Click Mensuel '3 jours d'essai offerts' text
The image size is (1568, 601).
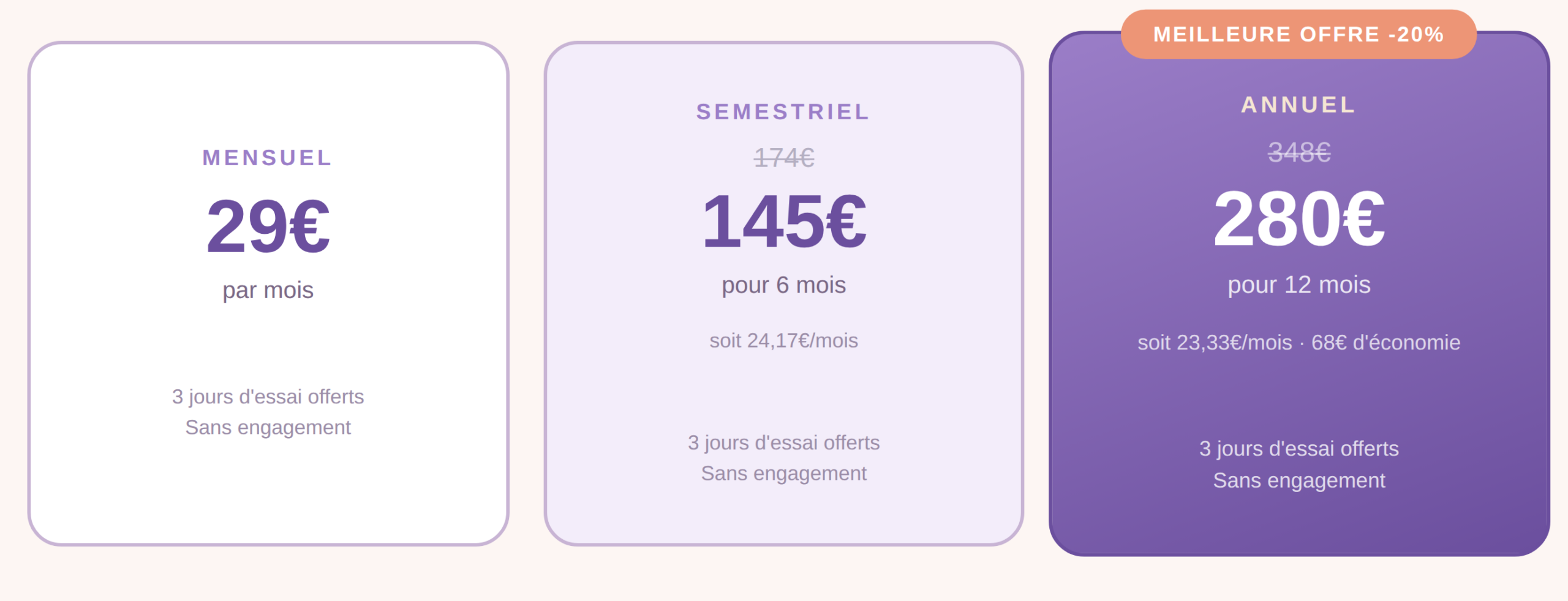tap(268, 397)
